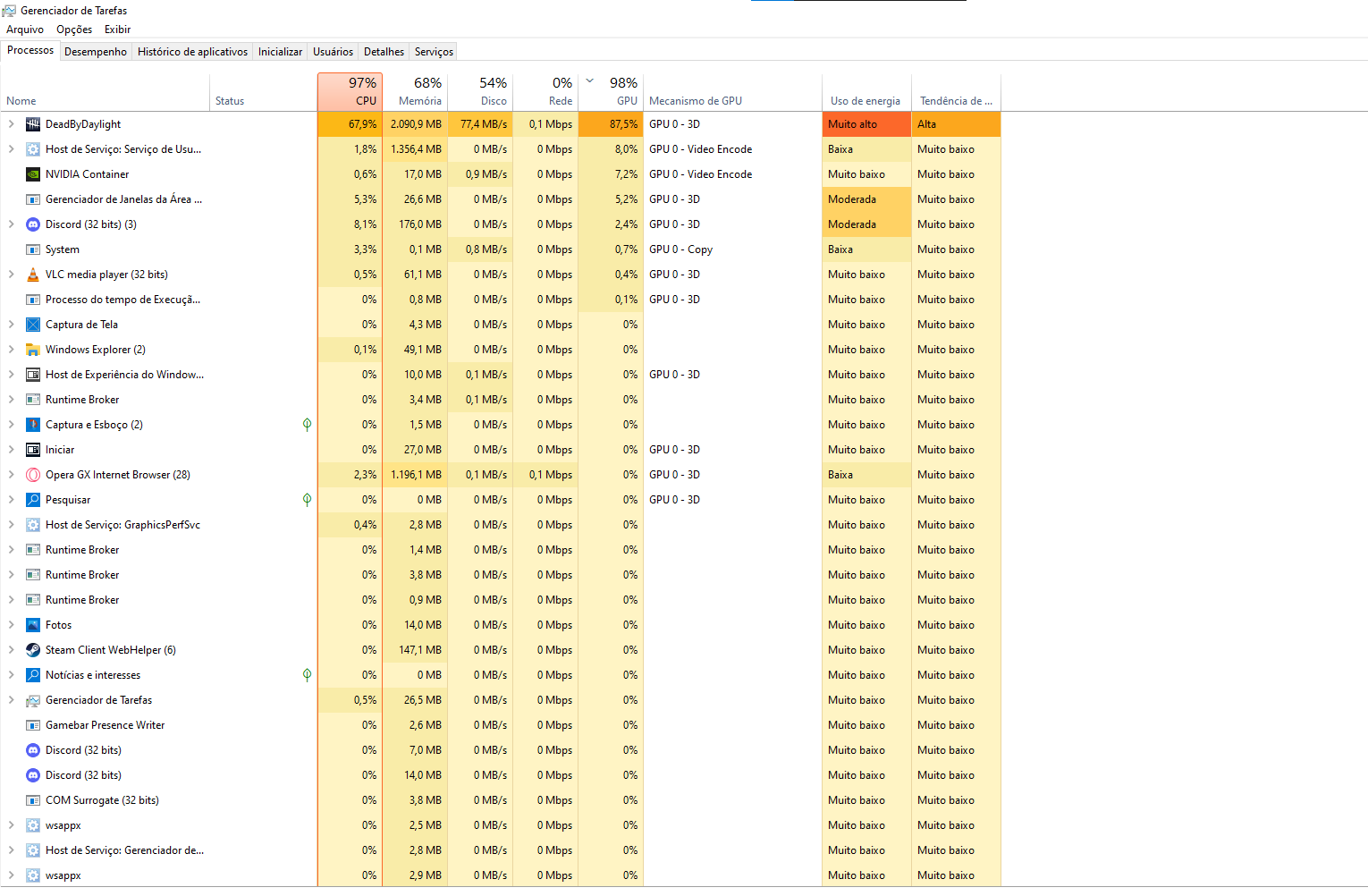
Task: Click the Host de Experiência do Windows icon
Action: (x=33, y=375)
